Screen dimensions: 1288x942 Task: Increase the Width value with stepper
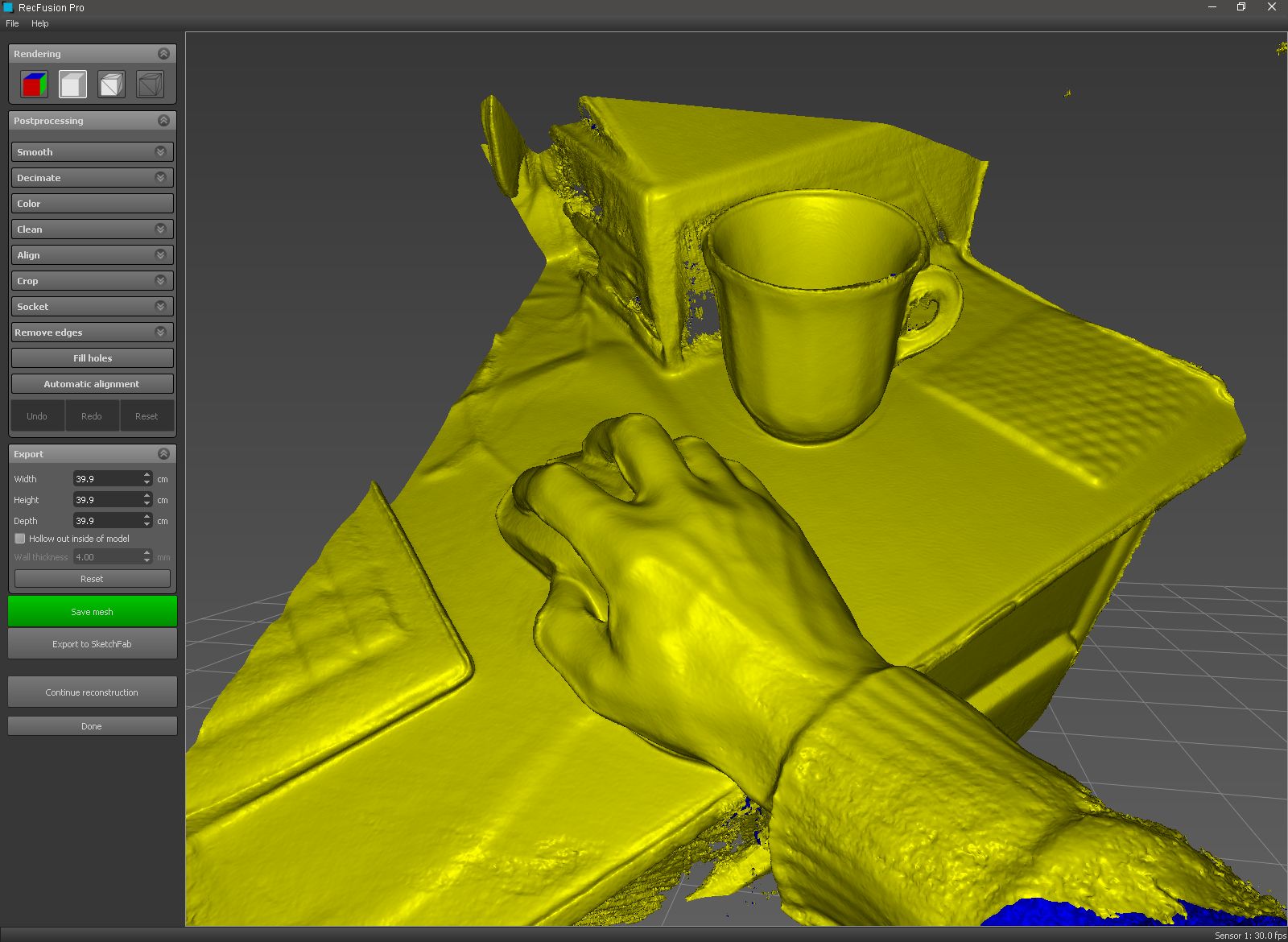pyautogui.click(x=147, y=475)
